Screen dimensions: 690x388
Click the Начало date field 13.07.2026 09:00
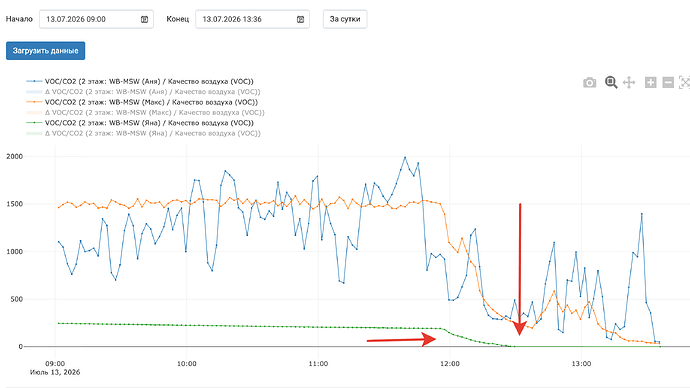coord(96,19)
